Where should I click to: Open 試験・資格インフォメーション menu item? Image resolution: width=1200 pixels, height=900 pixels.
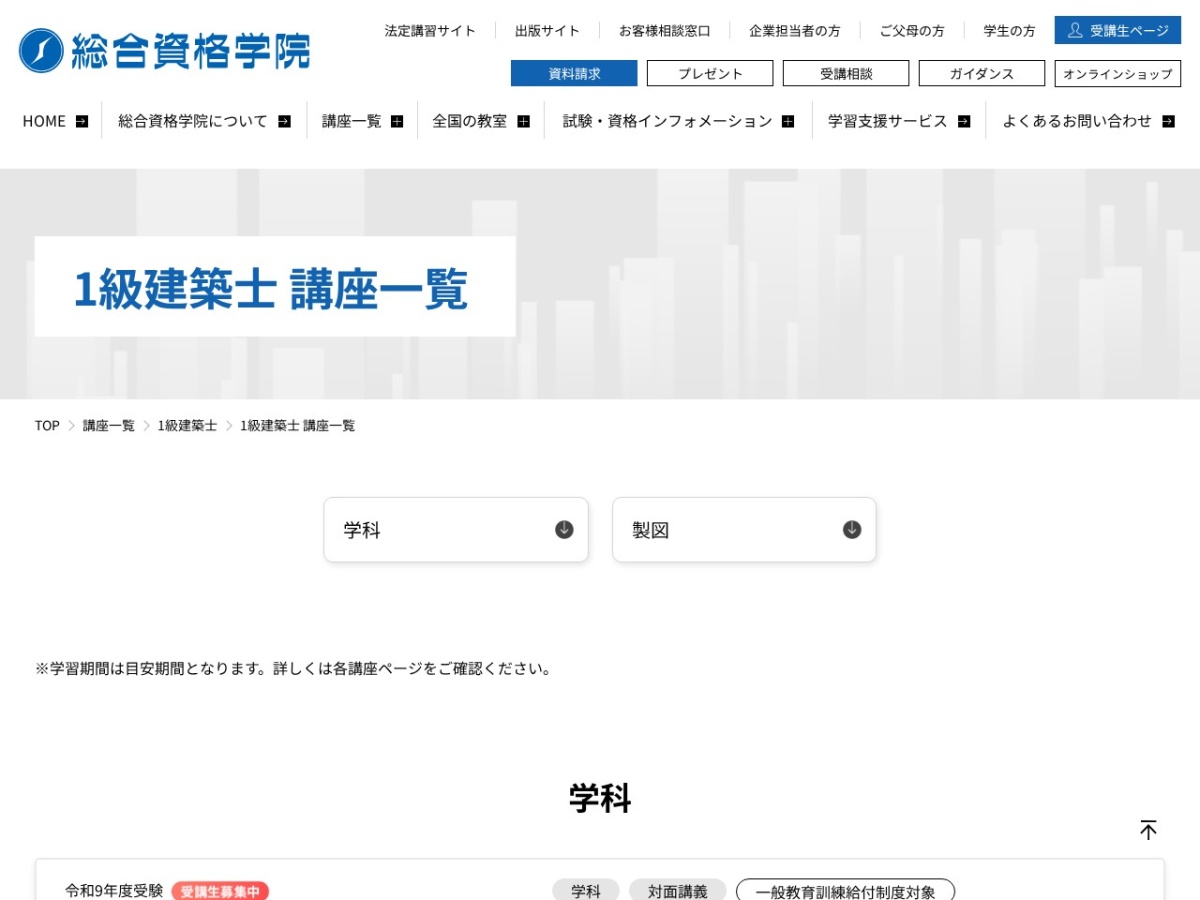(678, 121)
